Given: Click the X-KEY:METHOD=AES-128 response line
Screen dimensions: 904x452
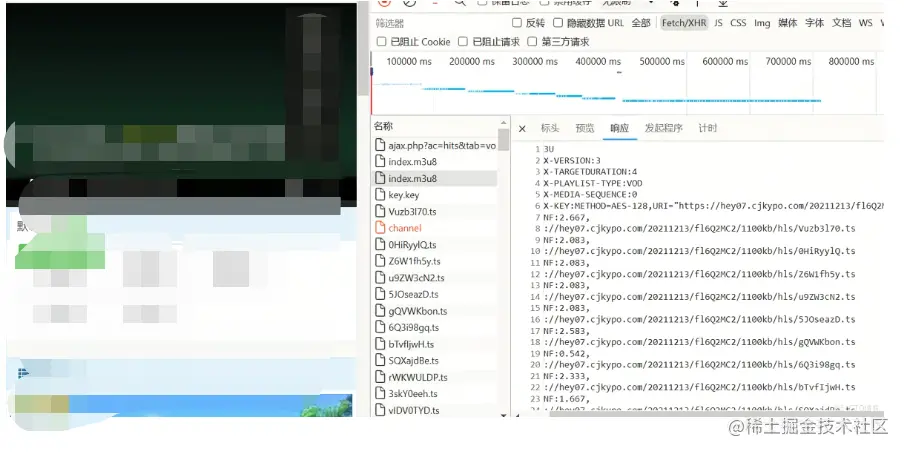Looking at the screenshot, I should pos(713,206).
